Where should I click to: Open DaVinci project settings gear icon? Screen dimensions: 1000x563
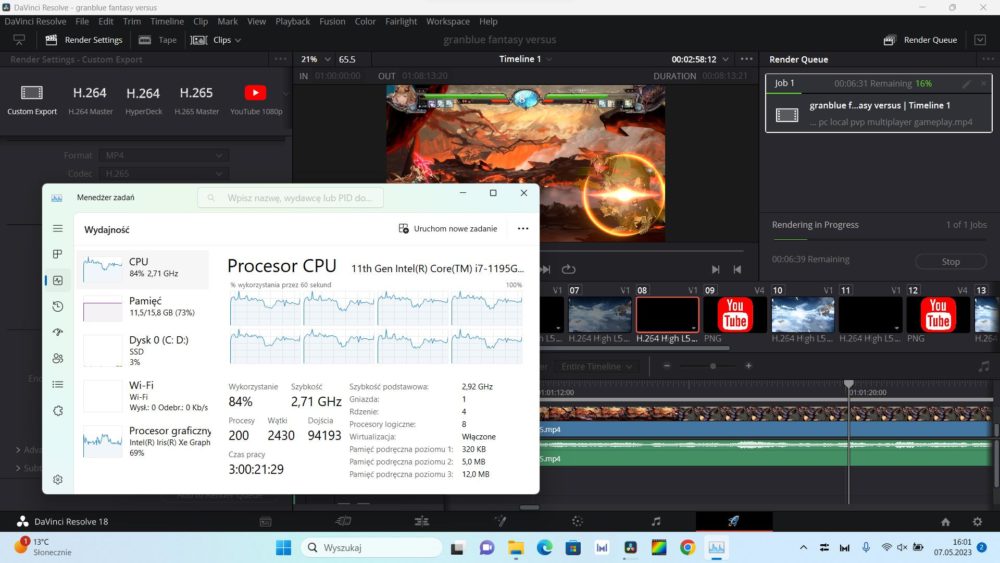click(x=977, y=522)
